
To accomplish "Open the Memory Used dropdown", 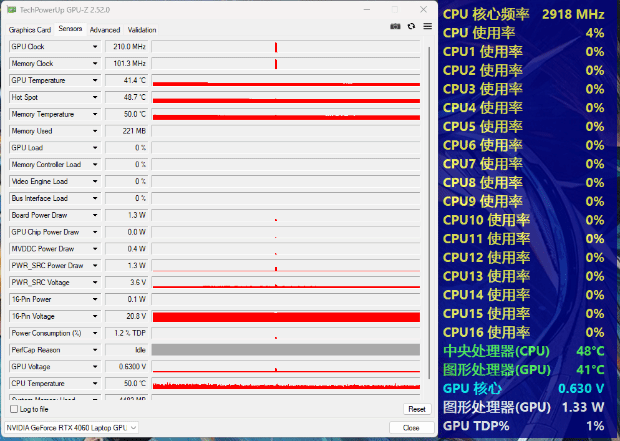I will click(x=95, y=131).
